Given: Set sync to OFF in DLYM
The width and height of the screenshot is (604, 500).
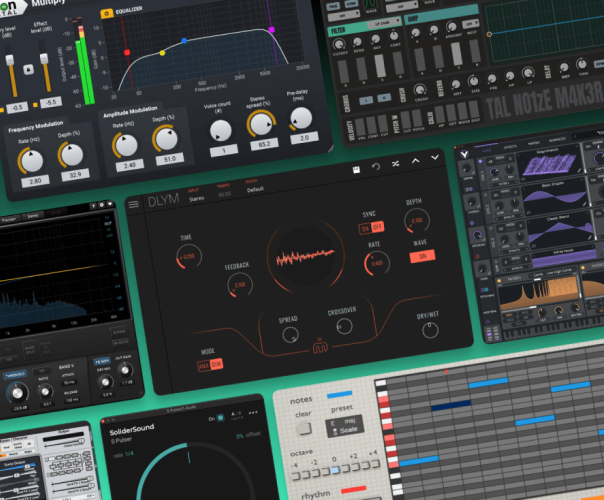Looking at the screenshot, I should click(377, 228).
